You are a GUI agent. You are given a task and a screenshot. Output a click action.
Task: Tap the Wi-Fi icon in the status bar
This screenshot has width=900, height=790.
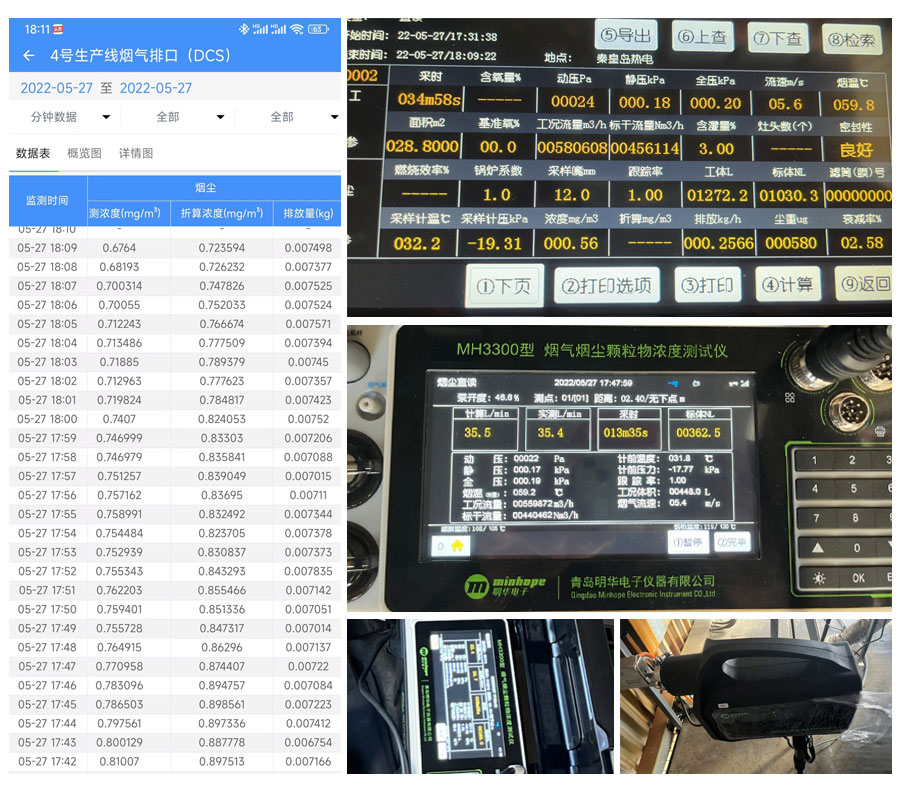coord(297,29)
